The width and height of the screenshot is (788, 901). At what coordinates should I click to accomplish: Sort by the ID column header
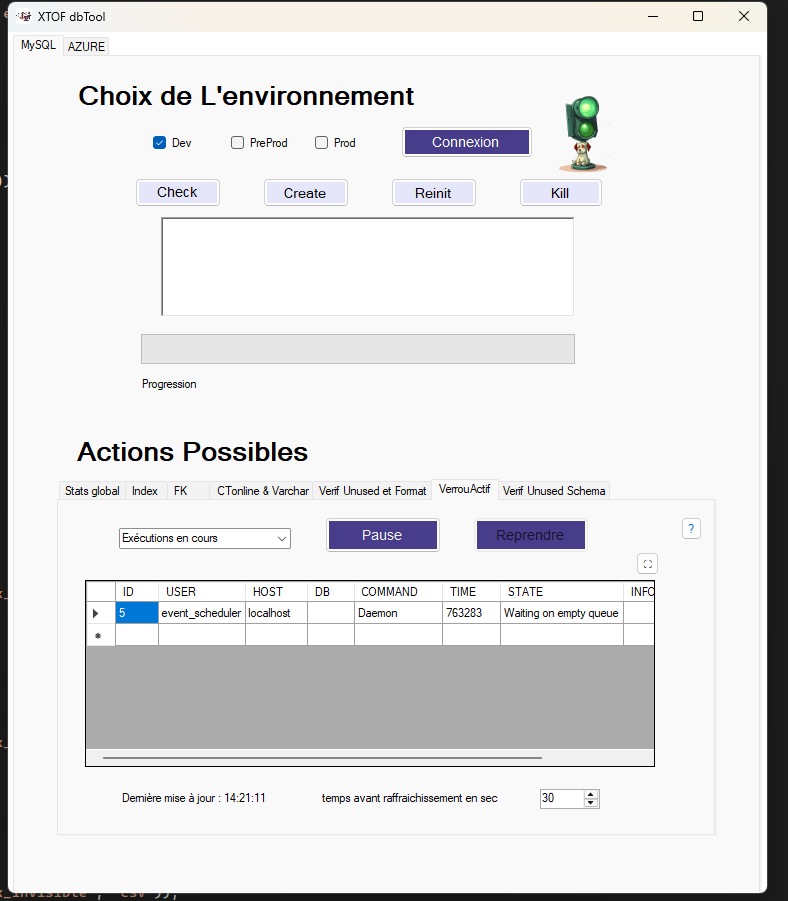(x=137, y=591)
